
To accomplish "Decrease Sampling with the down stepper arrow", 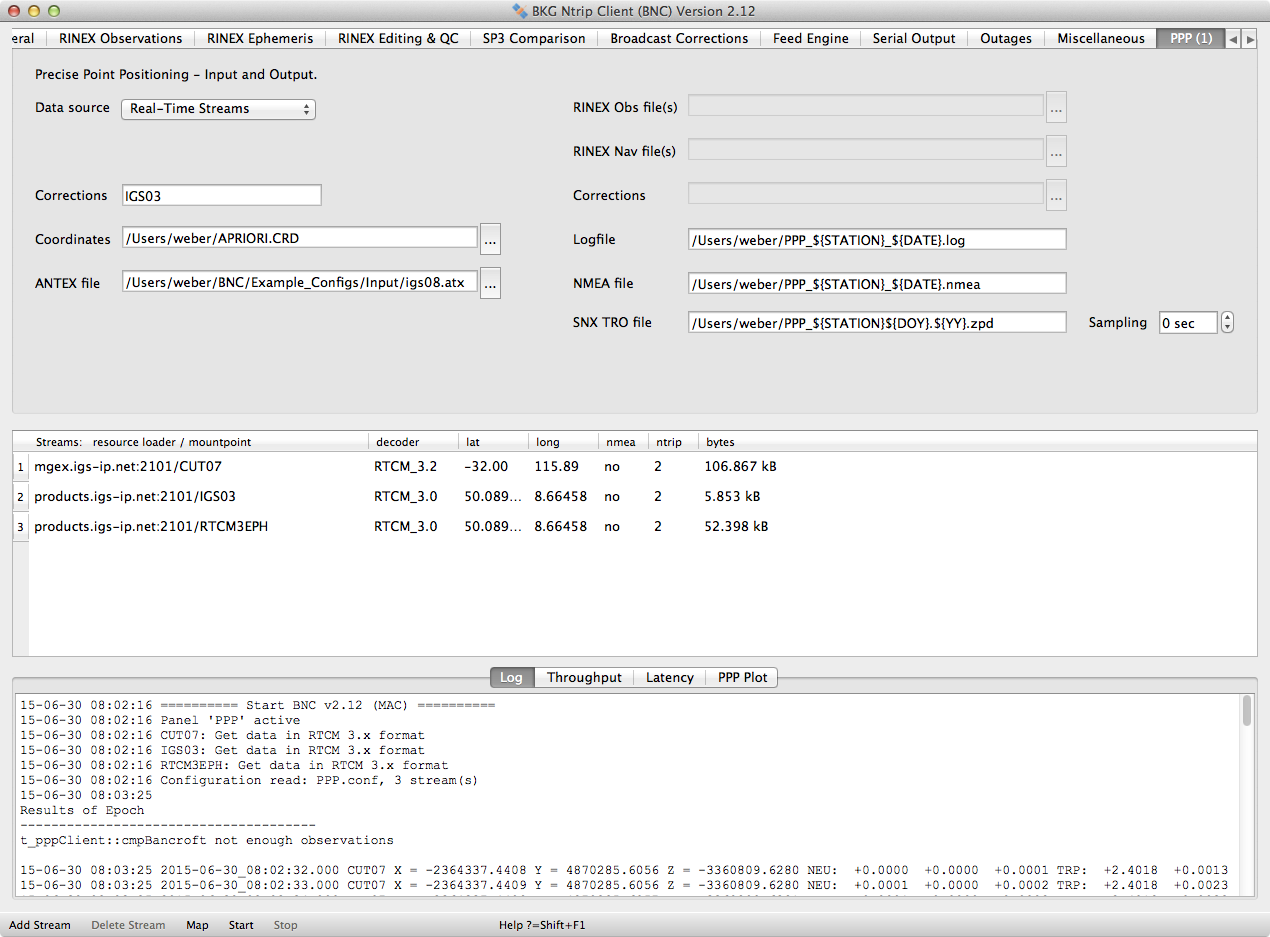I will (x=1226, y=327).
